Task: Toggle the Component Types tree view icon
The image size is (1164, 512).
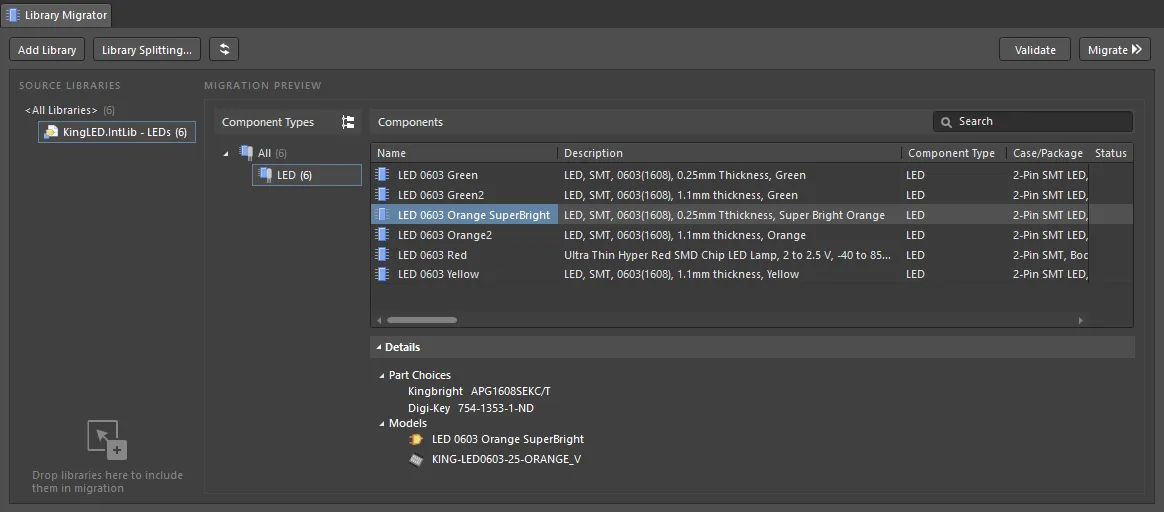Action: 347,122
